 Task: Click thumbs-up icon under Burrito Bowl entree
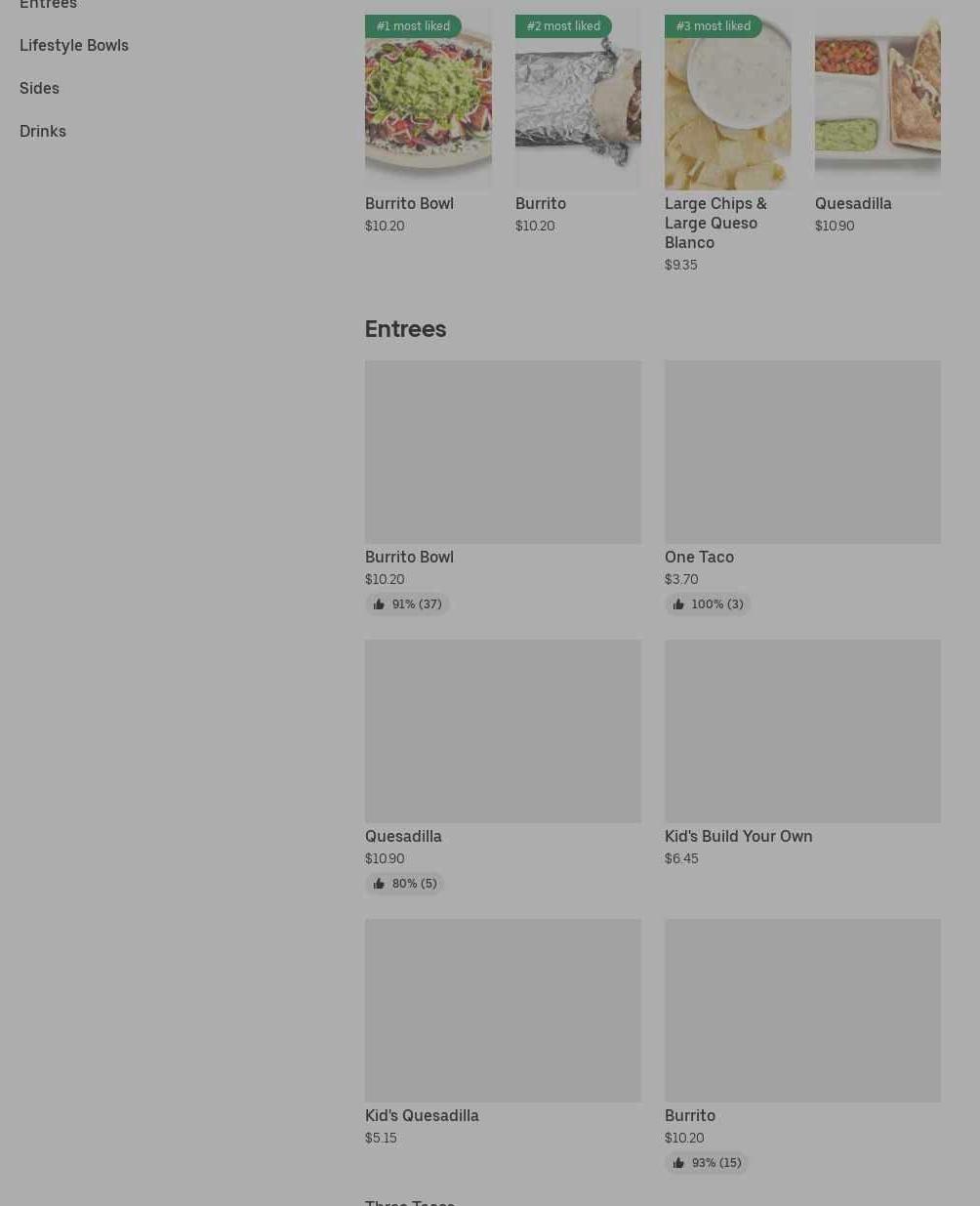pyautogui.click(x=379, y=604)
